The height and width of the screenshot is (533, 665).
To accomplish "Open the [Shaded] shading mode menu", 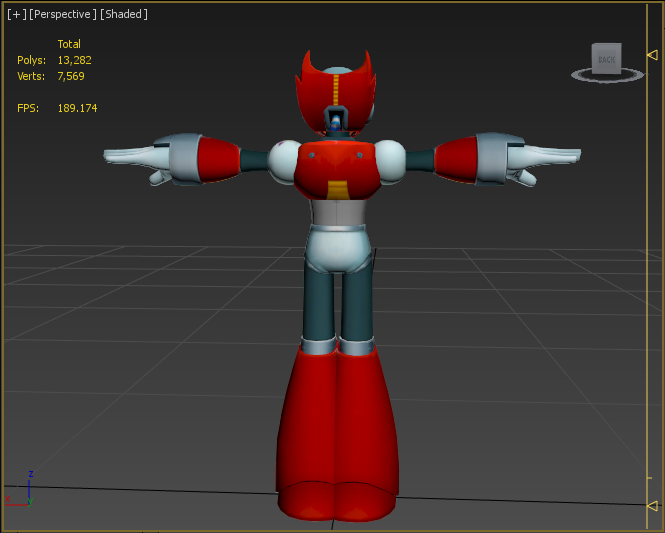I will [x=124, y=14].
